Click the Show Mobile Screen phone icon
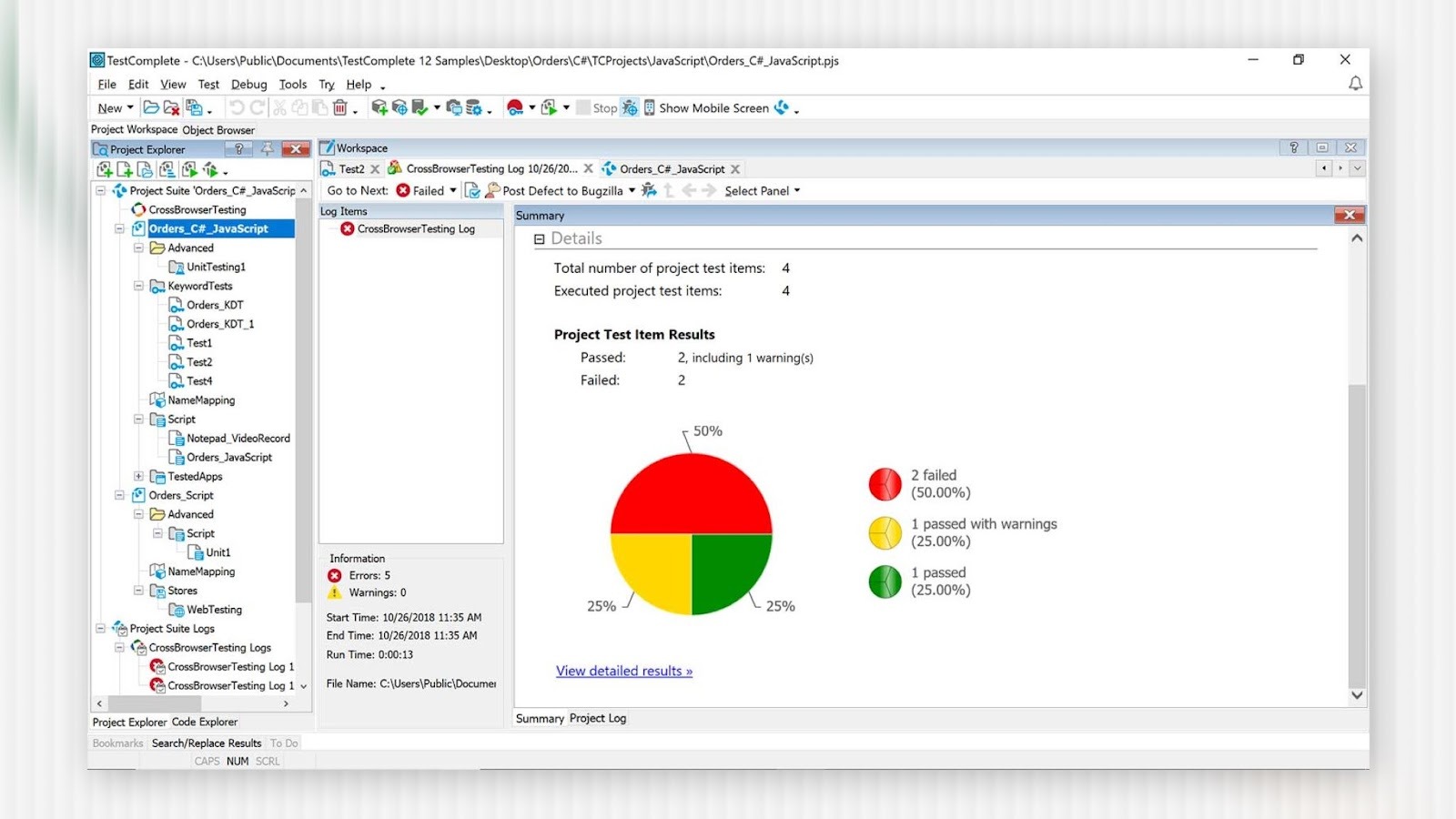 coord(650,107)
